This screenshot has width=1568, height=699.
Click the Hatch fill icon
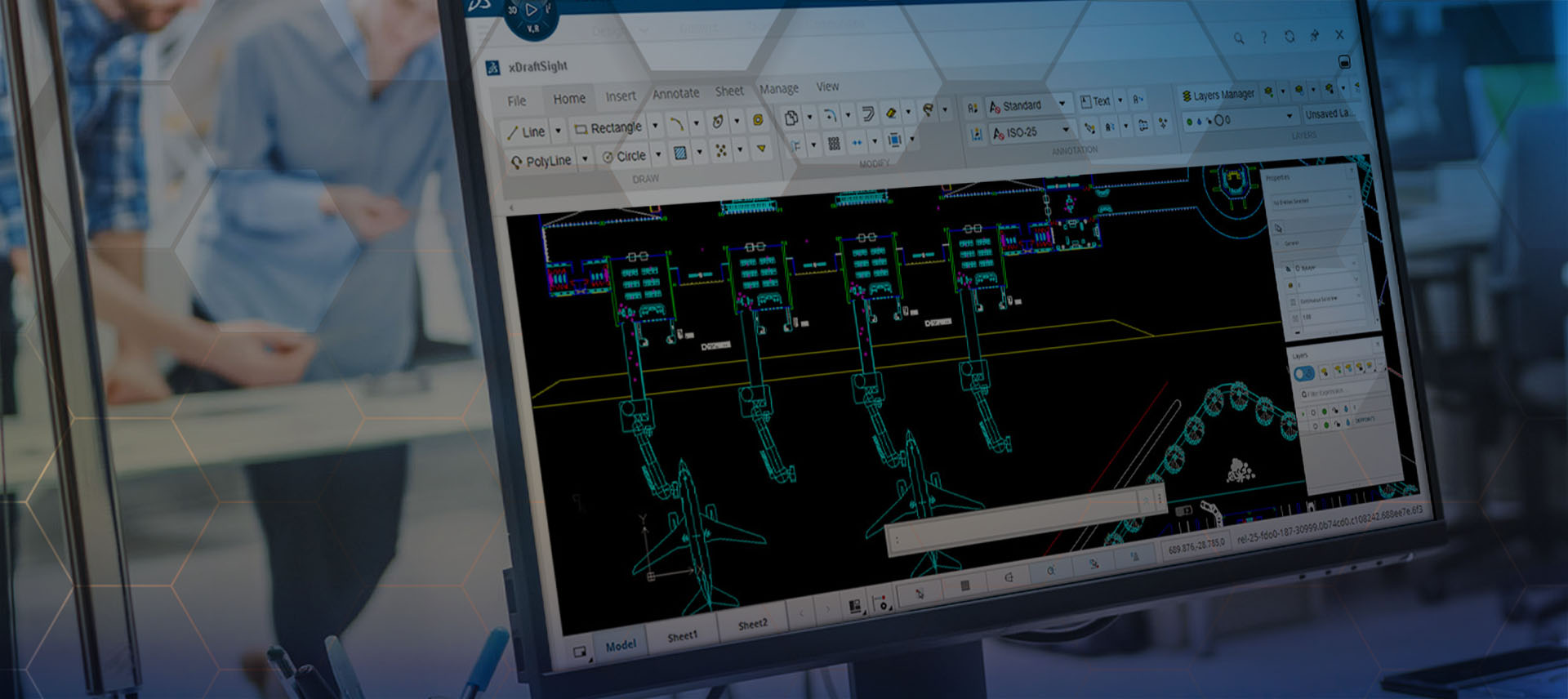(x=679, y=152)
